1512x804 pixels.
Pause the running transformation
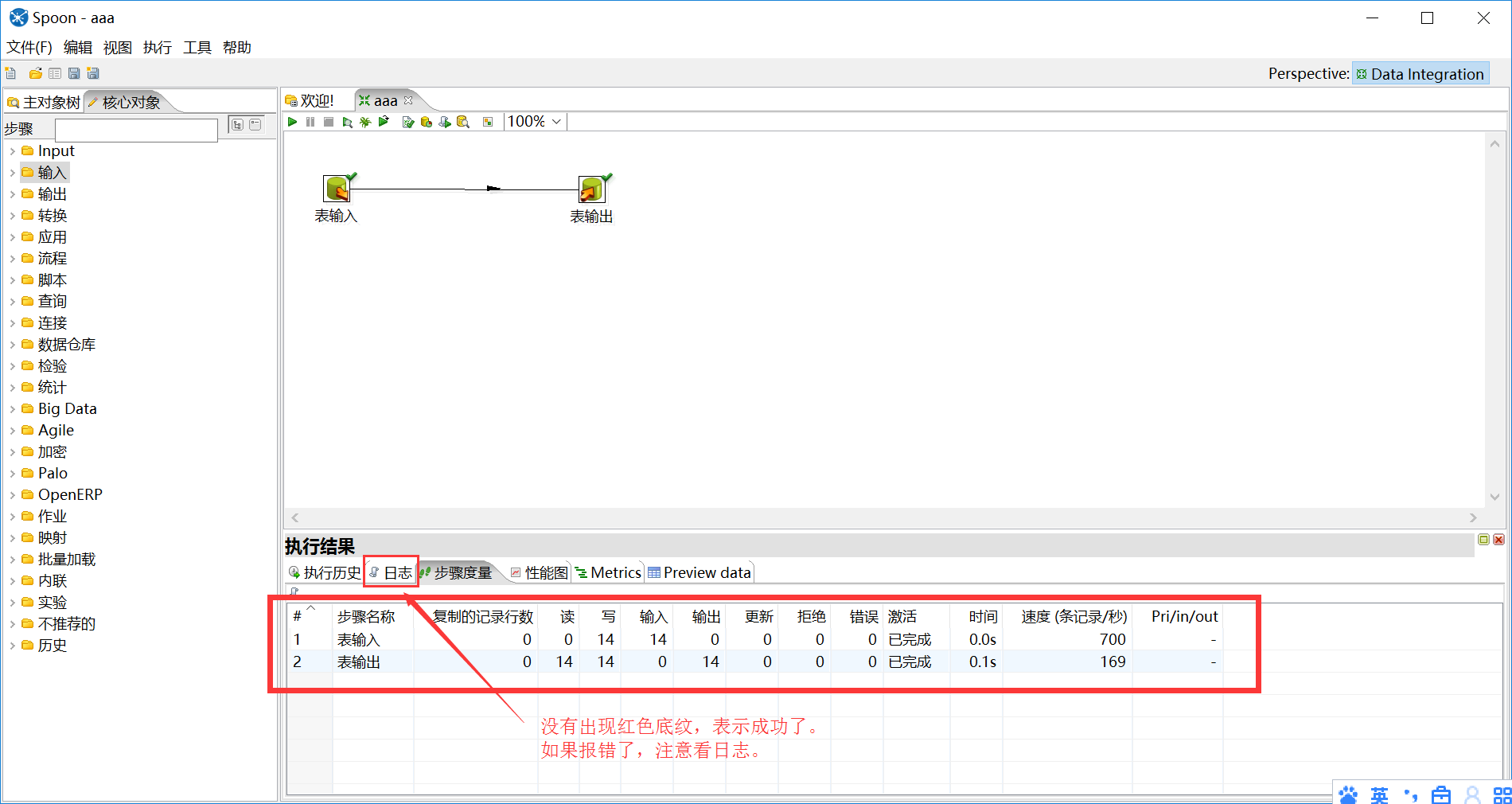[310, 121]
